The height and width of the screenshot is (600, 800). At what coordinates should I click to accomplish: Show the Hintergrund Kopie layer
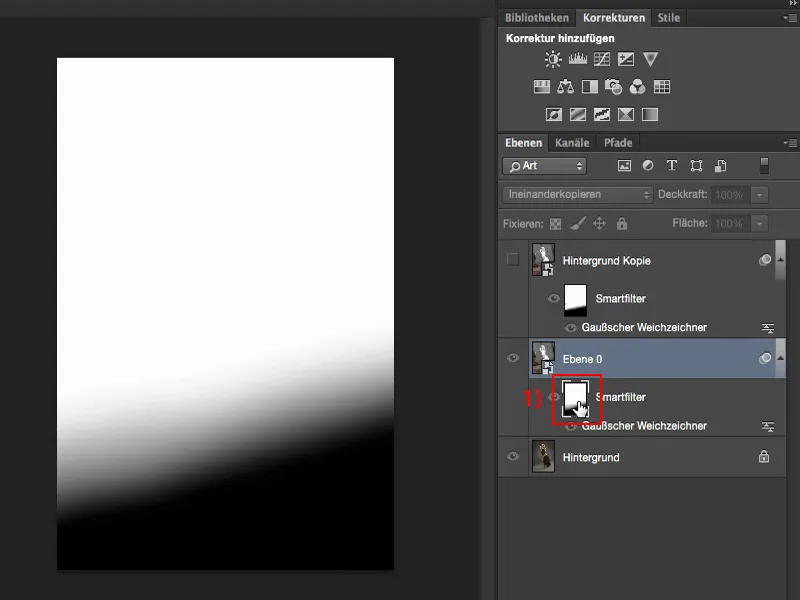click(513, 259)
